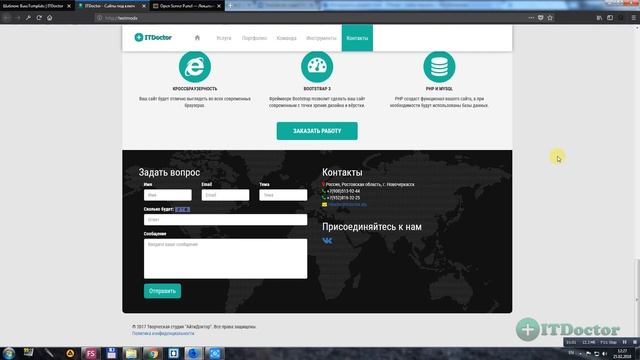Image resolution: width=640 pixels, height=360 pixels.
Task: Select the highlighted Контакты menu item
Action: (x=357, y=38)
